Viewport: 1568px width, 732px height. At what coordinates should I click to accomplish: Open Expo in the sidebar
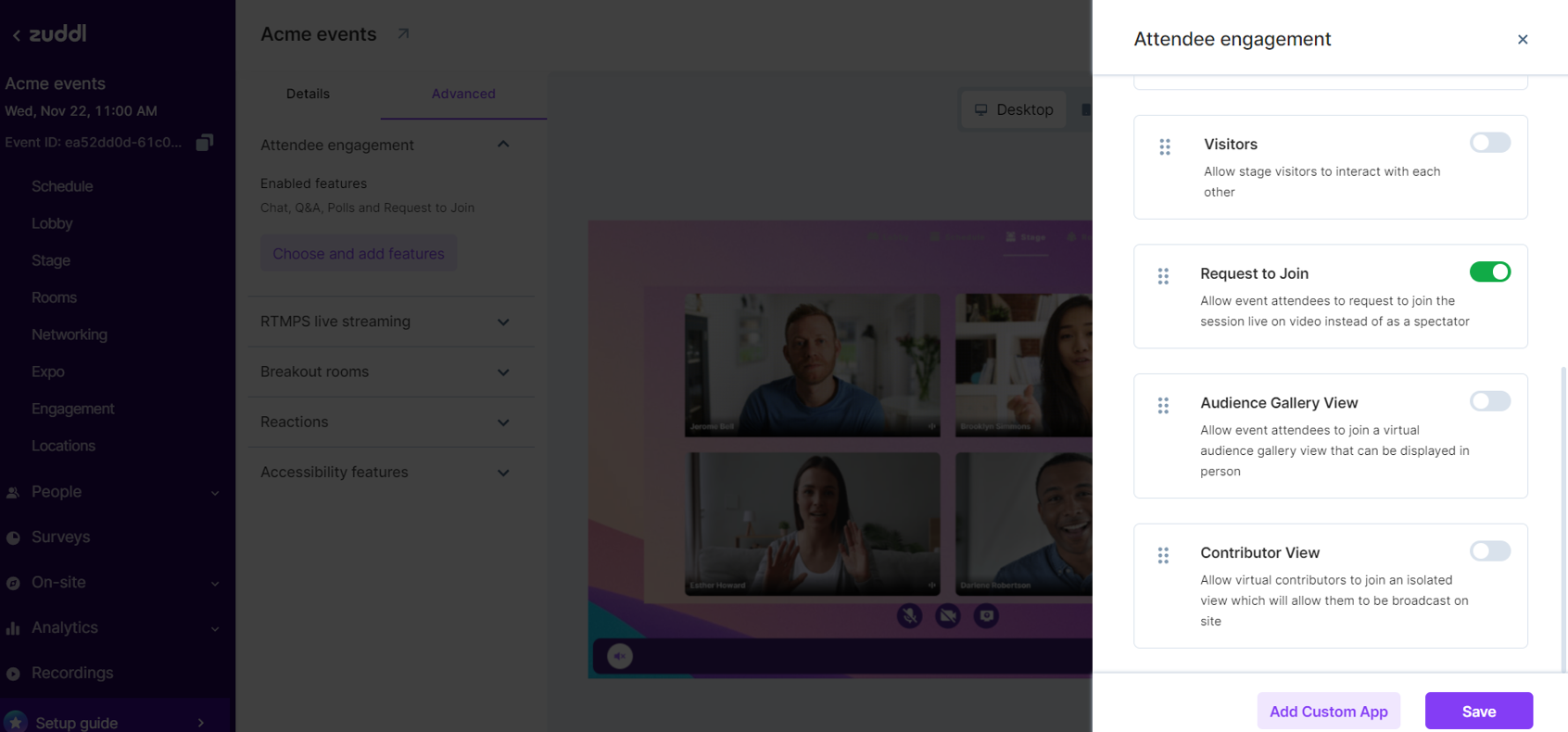(x=48, y=372)
